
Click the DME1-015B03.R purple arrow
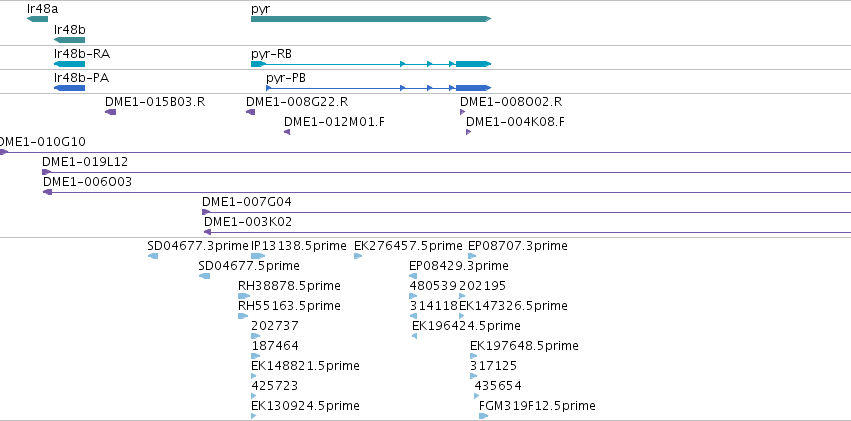(110, 112)
